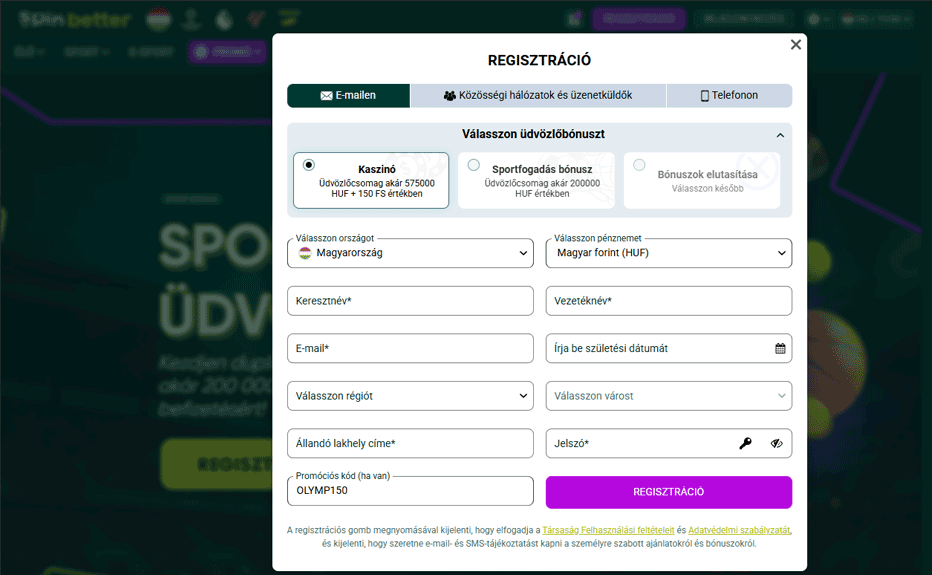Open the Válasszon pénznemet currency dropdown
The height and width of the screenshot is (575, 932).
668,253
